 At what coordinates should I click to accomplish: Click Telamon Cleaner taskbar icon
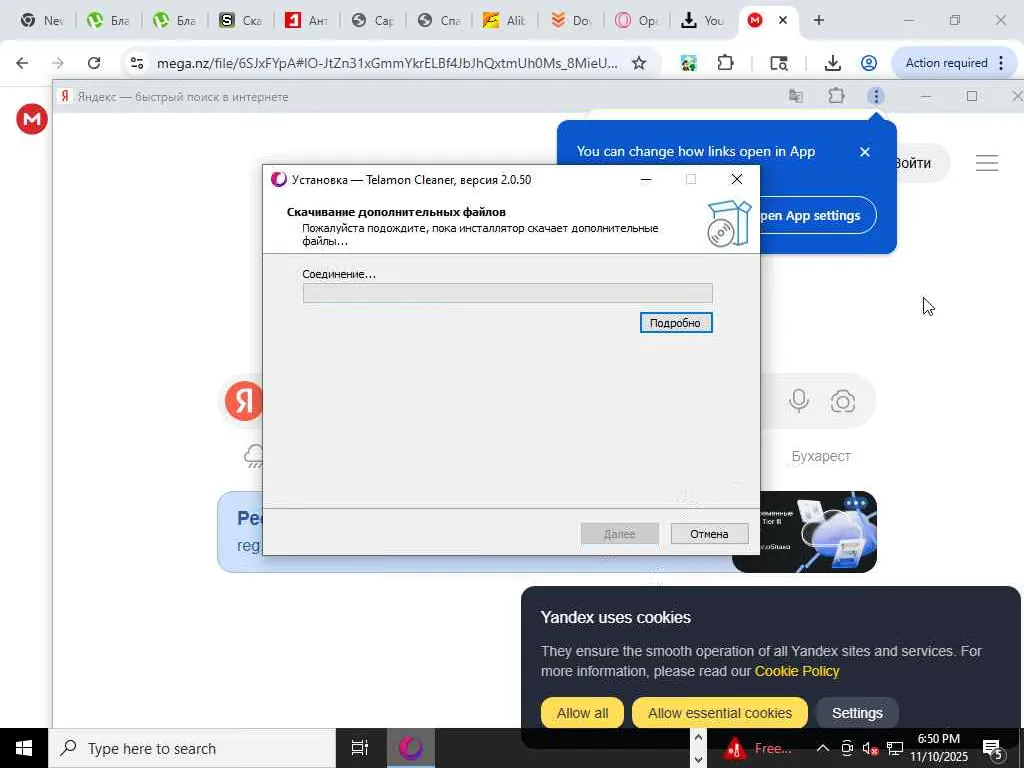pyautogui.click(x=411, y=748)
